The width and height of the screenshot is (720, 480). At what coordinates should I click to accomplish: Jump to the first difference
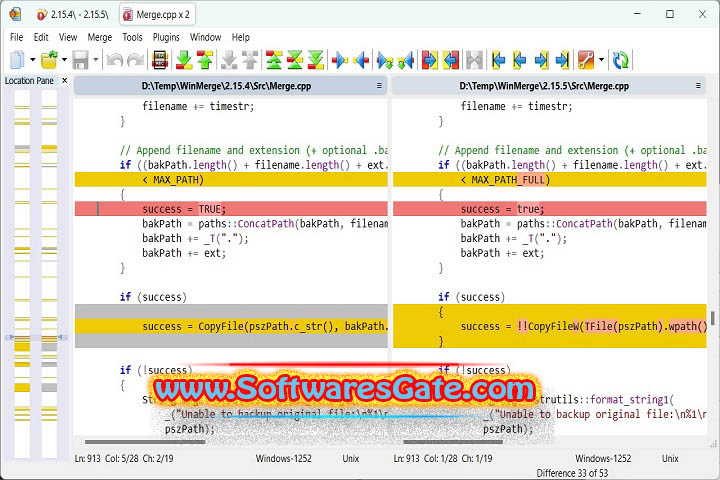(274, 60)
